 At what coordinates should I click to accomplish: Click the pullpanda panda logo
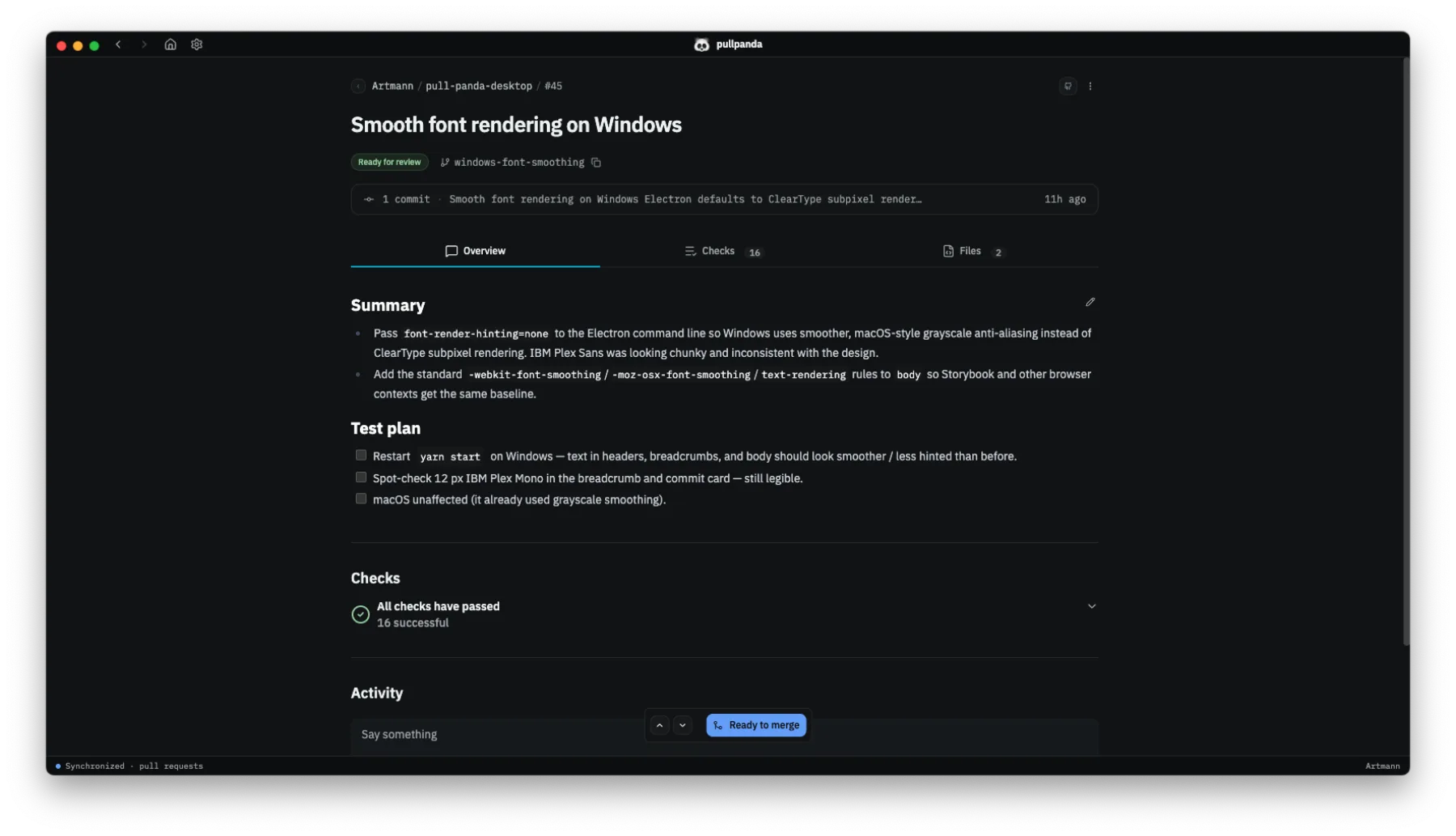point(701,45)
